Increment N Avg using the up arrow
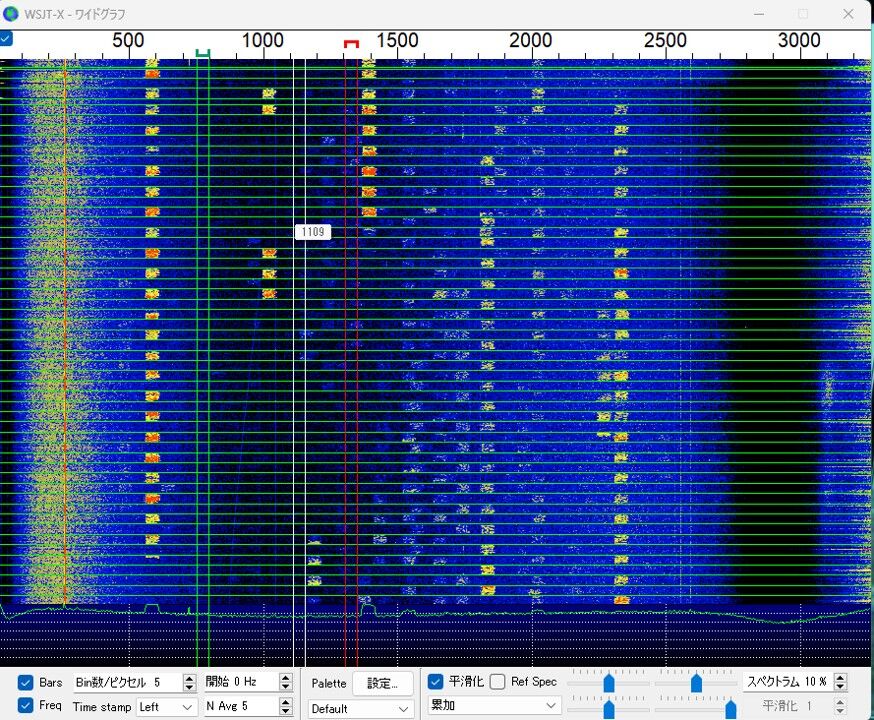Image resolution: width=874 pixels, height=720 pixels. (285, 702)
